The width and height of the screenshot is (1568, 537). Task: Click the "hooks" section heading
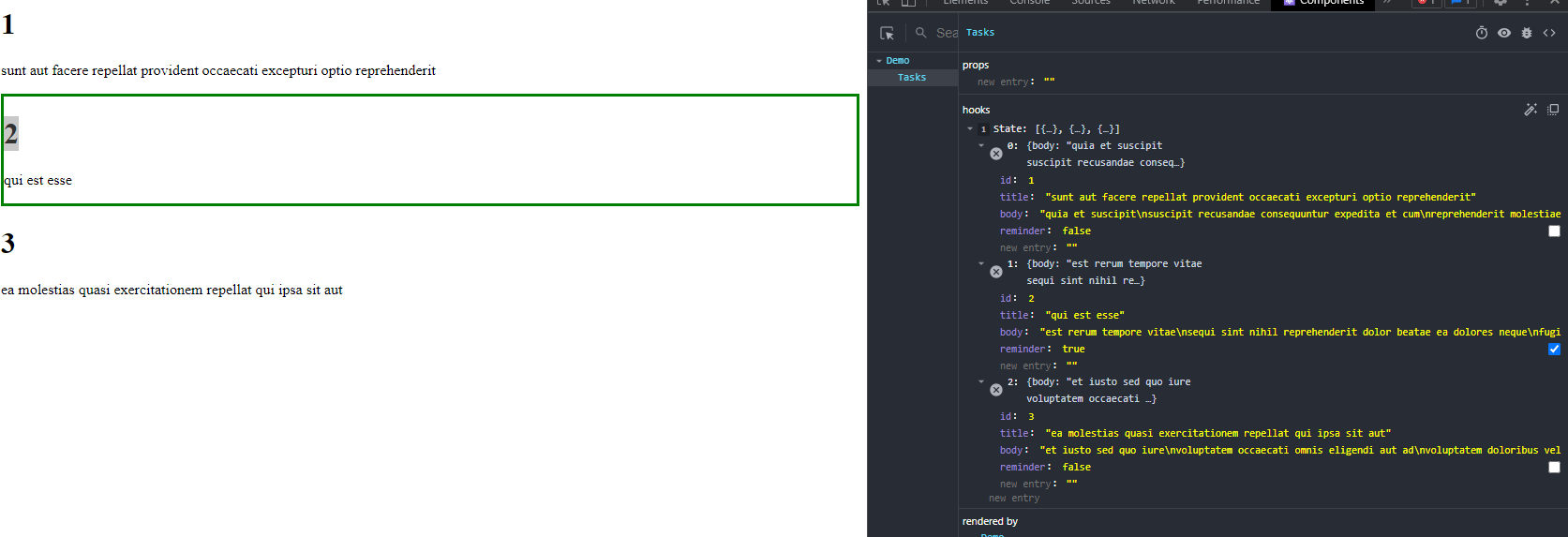click(976, 111)
